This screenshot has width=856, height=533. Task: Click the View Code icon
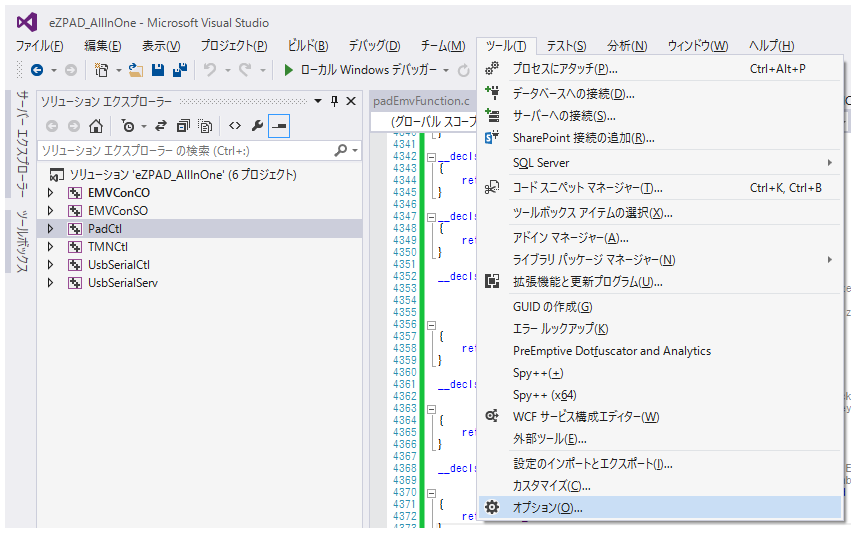235,126
